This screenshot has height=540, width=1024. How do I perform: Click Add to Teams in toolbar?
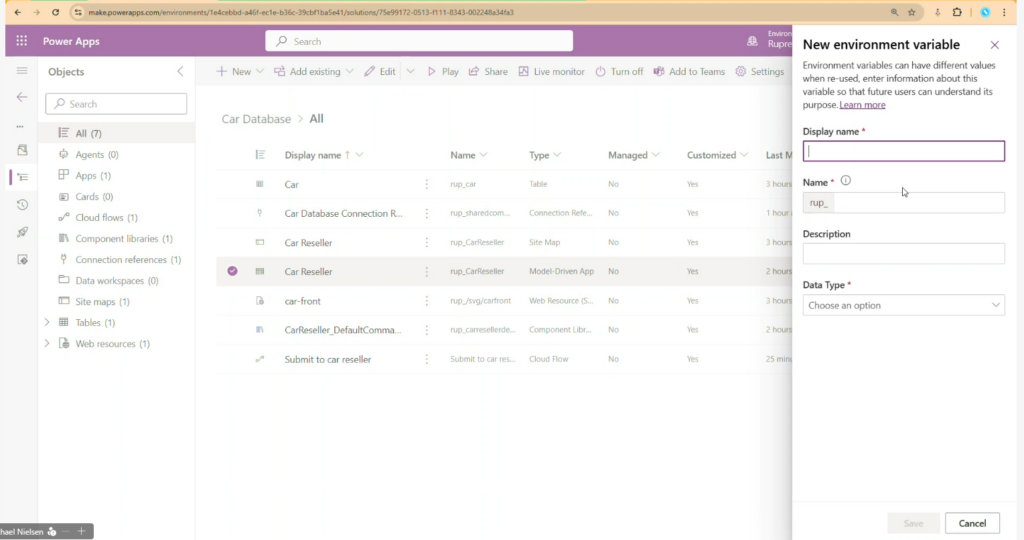coord(689,72)
